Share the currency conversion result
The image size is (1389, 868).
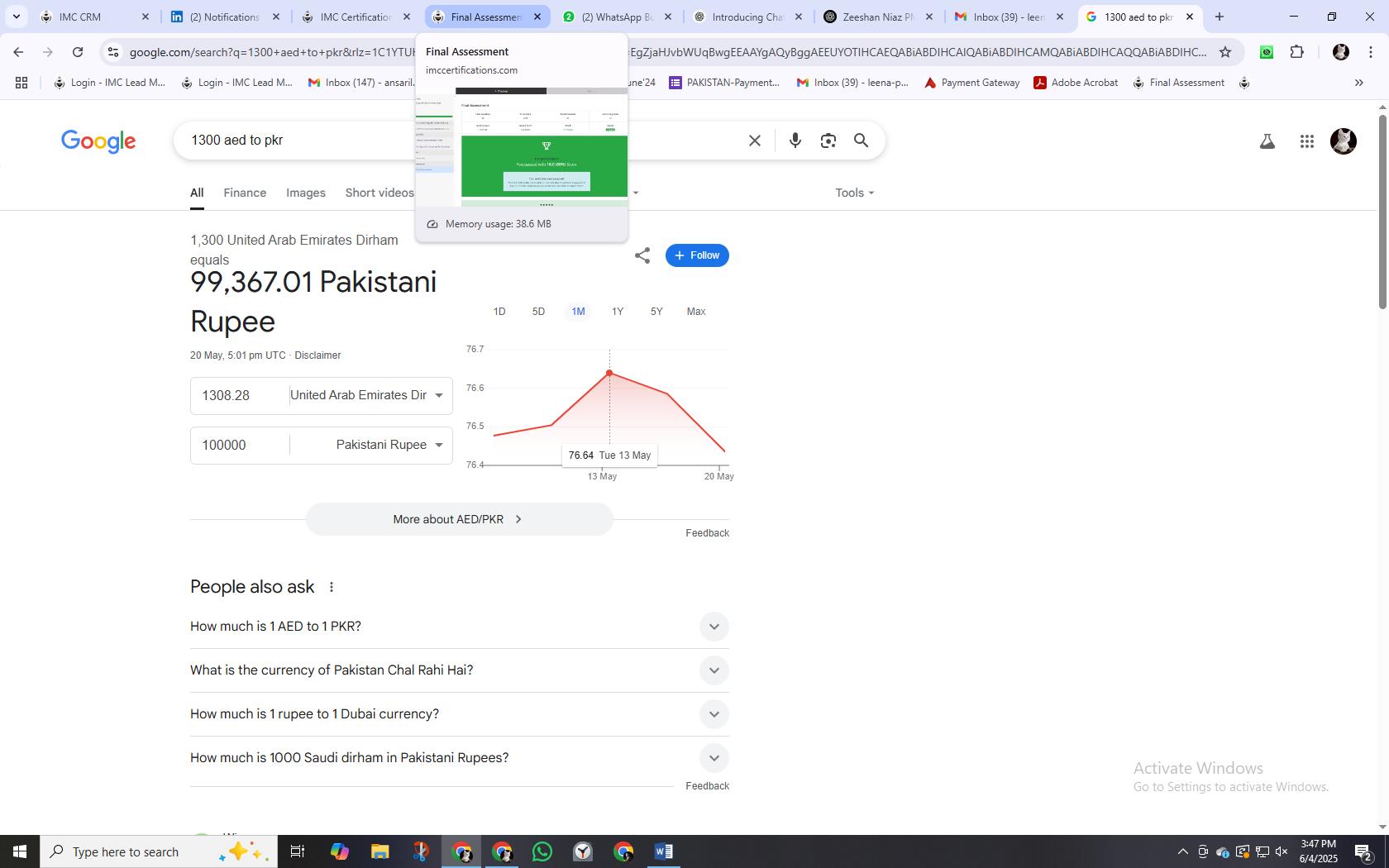(642, 255)
